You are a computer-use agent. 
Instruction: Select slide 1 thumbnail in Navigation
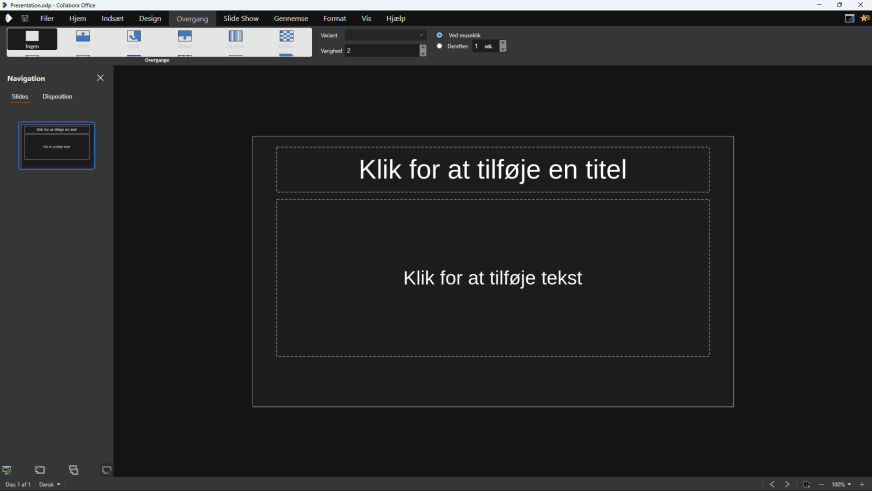coord(57,145)
